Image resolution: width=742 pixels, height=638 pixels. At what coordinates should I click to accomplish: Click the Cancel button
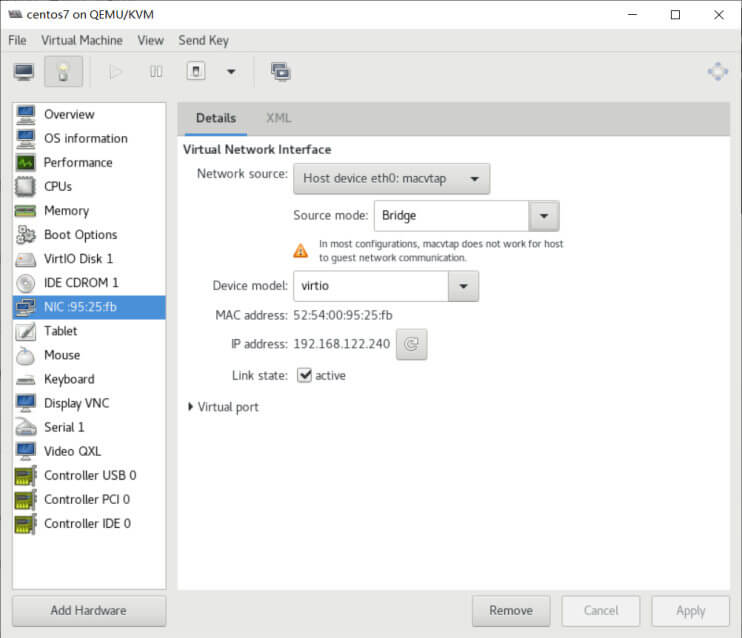click(601, 611)
